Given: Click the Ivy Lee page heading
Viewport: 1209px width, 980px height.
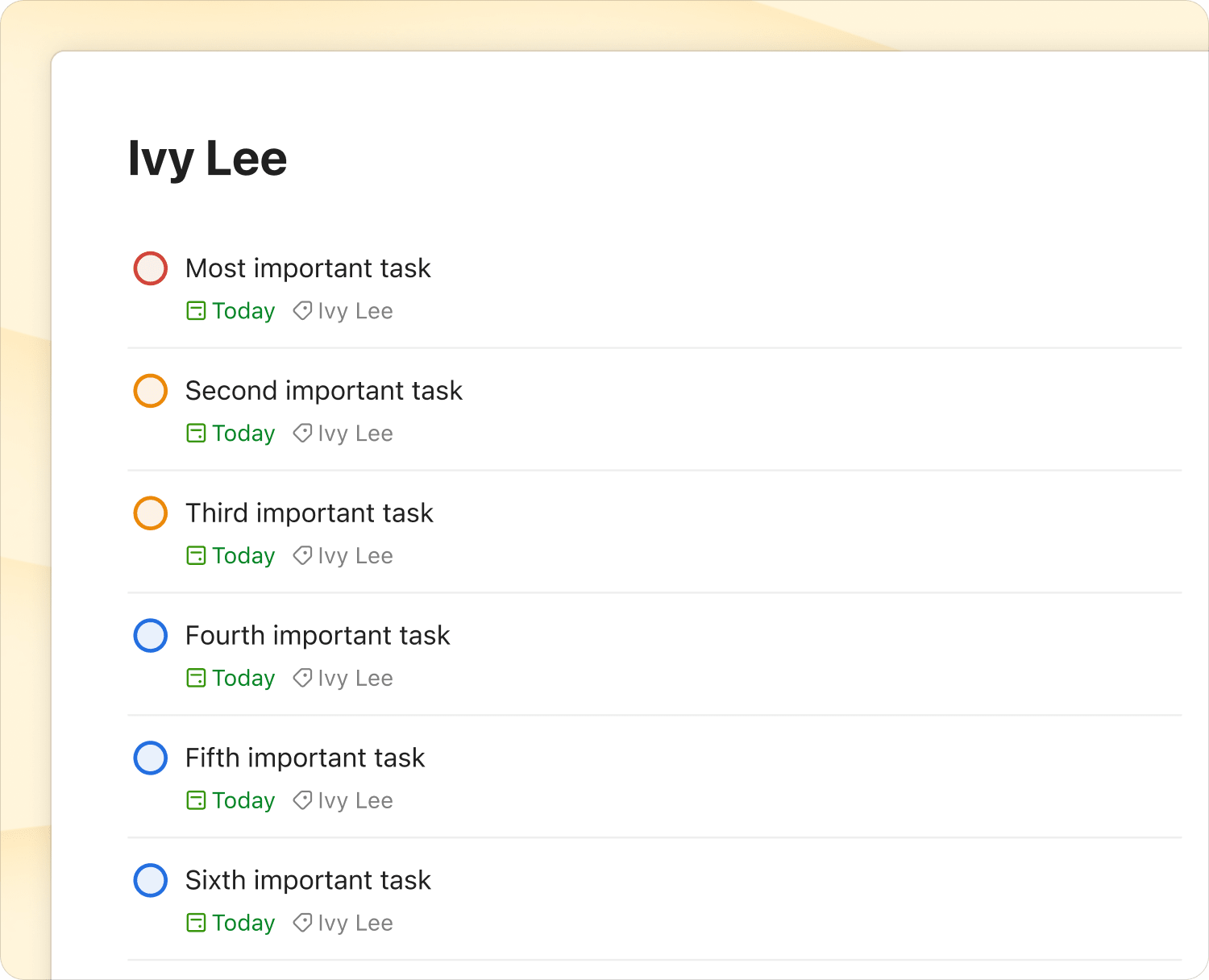Looking at the screenshot, I should (x=207, y=159).
